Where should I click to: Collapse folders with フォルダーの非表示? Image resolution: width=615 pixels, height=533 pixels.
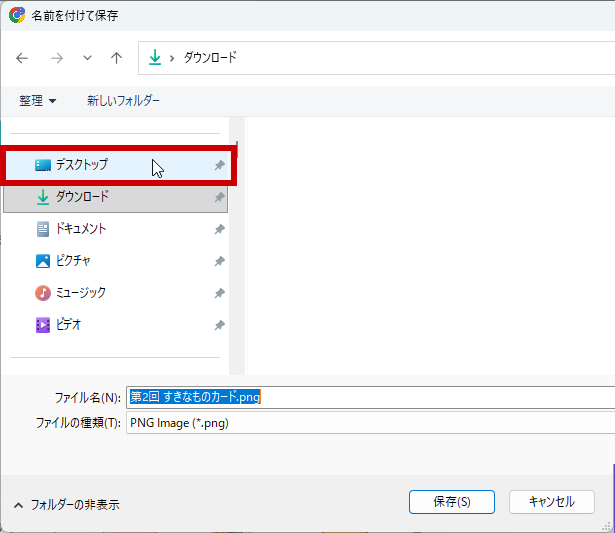pos(67,505)
